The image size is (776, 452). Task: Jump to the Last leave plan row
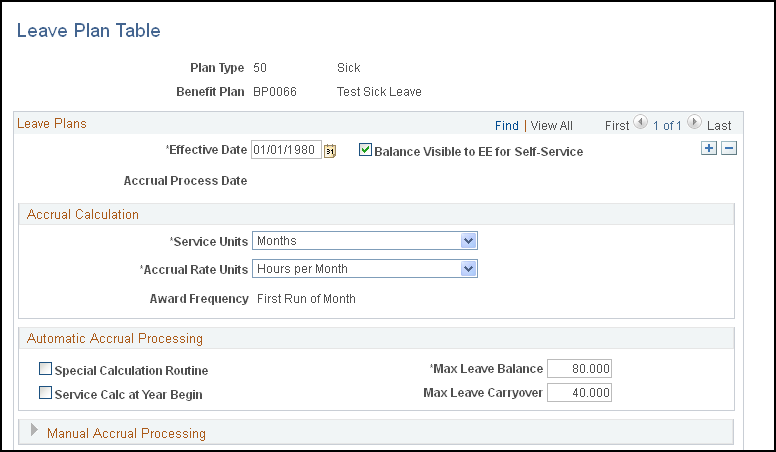click(x=719, y=126)
